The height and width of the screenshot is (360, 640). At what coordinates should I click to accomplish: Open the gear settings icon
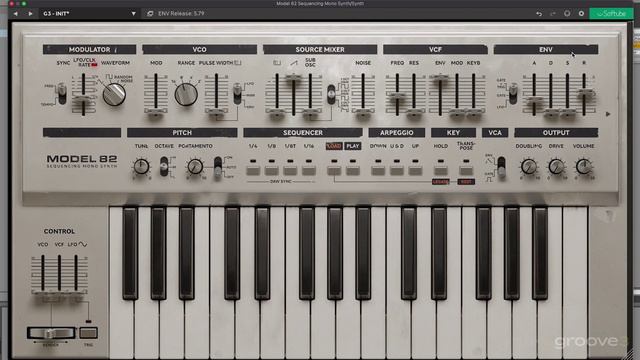click(581, 13)
